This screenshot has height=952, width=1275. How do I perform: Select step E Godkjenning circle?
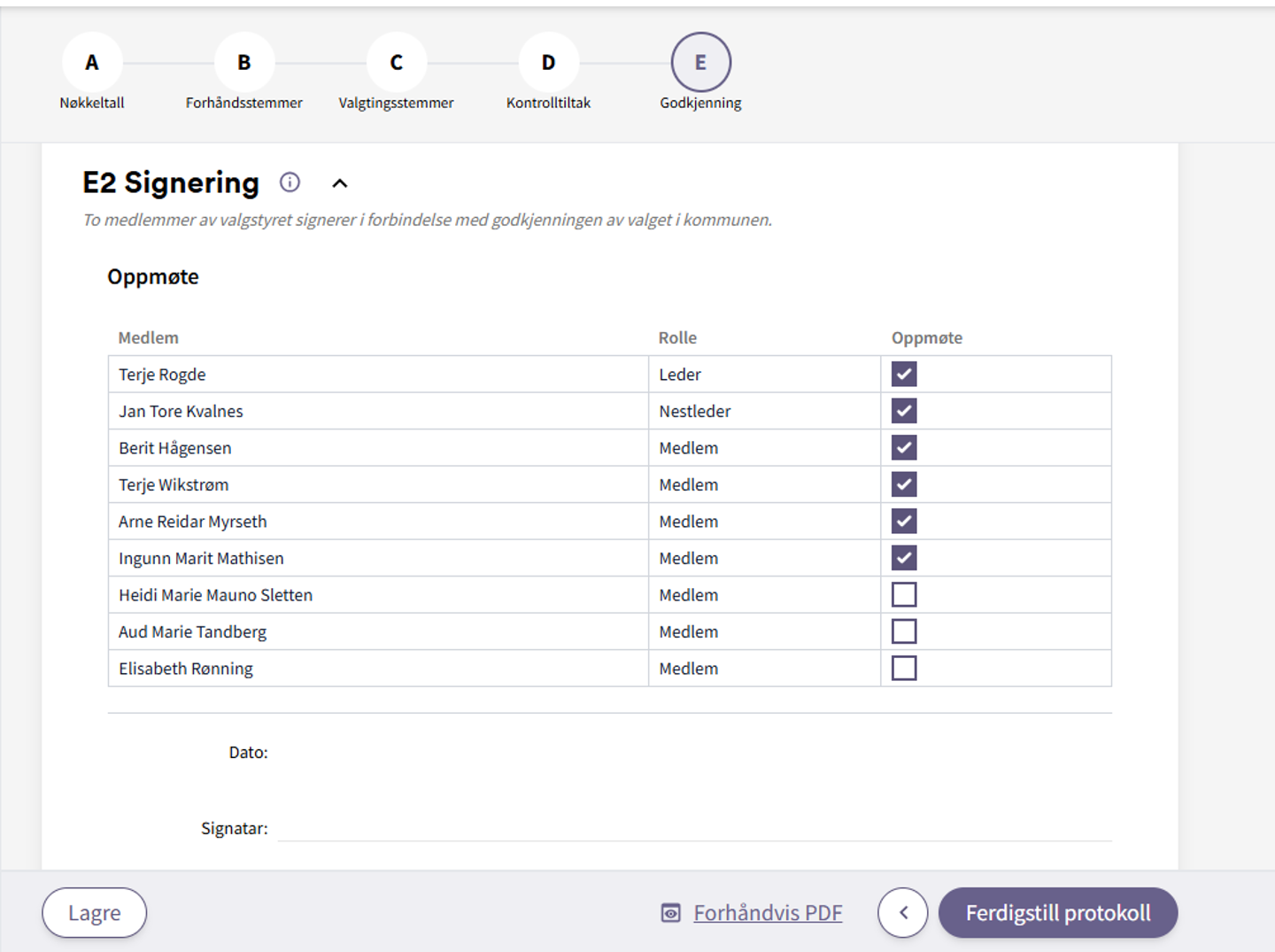[700, 63]
